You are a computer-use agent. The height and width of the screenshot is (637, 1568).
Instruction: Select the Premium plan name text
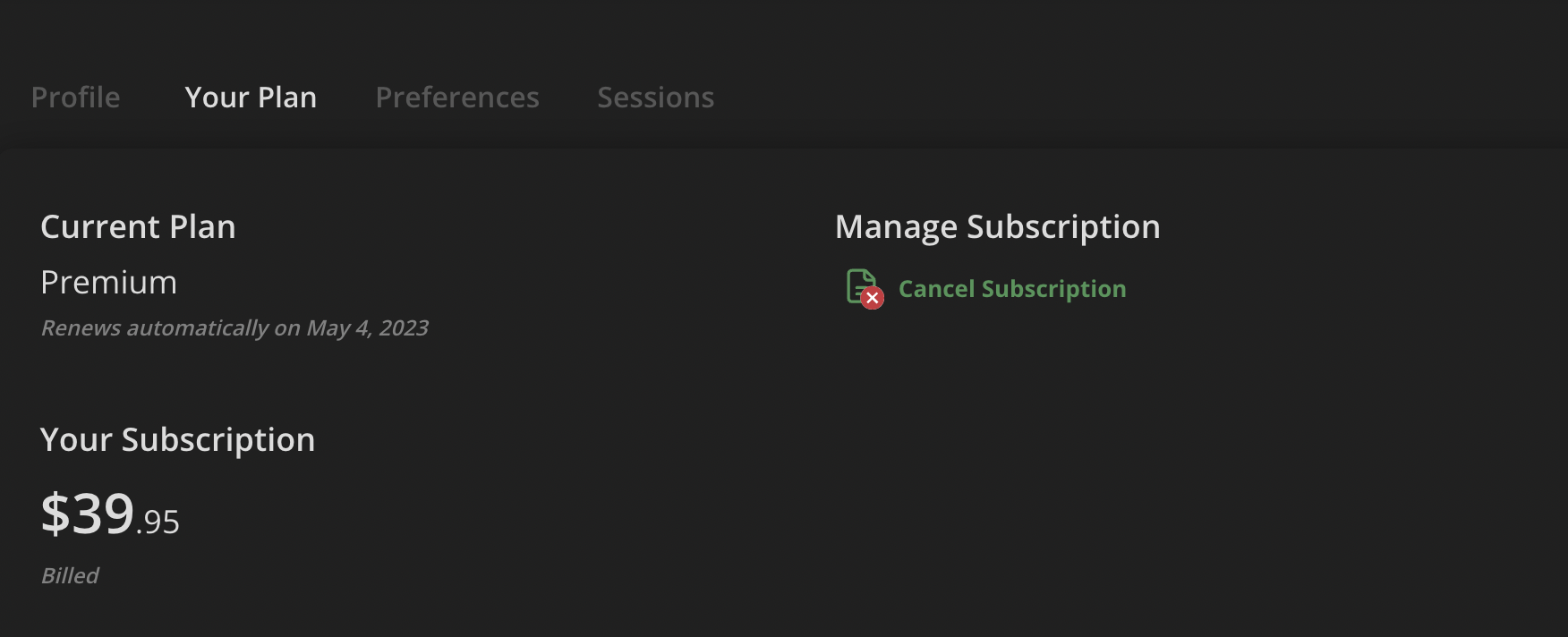coord(109,283)
